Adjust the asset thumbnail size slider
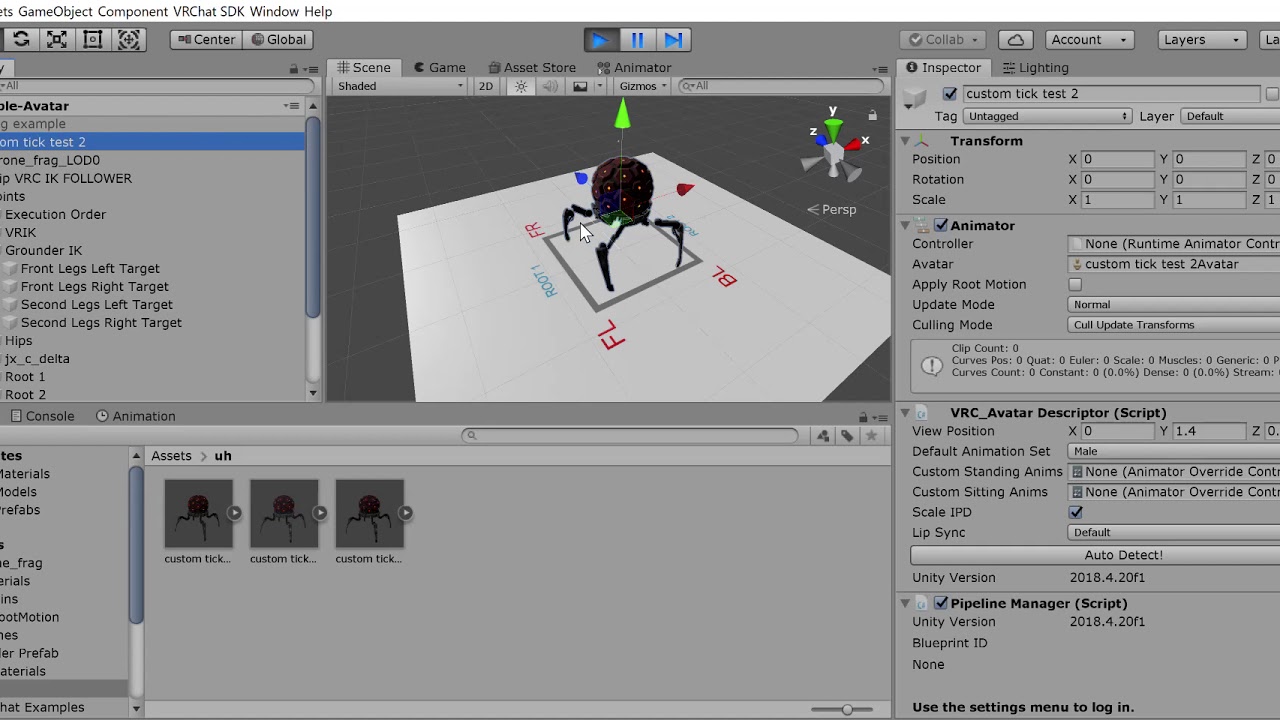The image size is (1280, 720). click(846, 709)
